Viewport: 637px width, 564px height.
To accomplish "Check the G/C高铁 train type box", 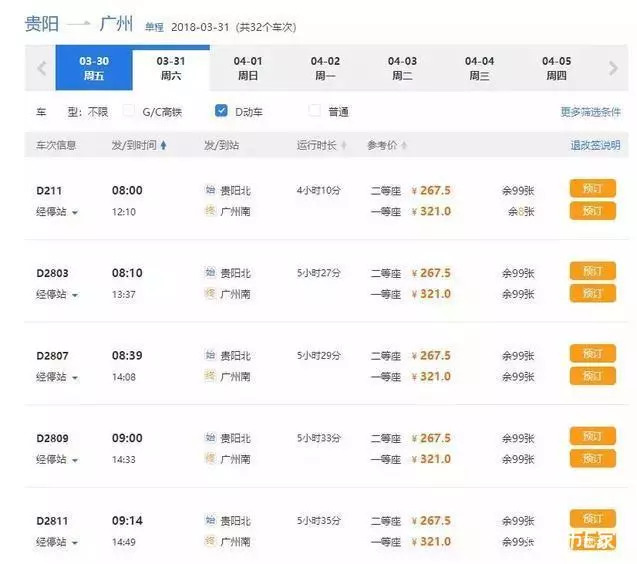I will point(129,111).
